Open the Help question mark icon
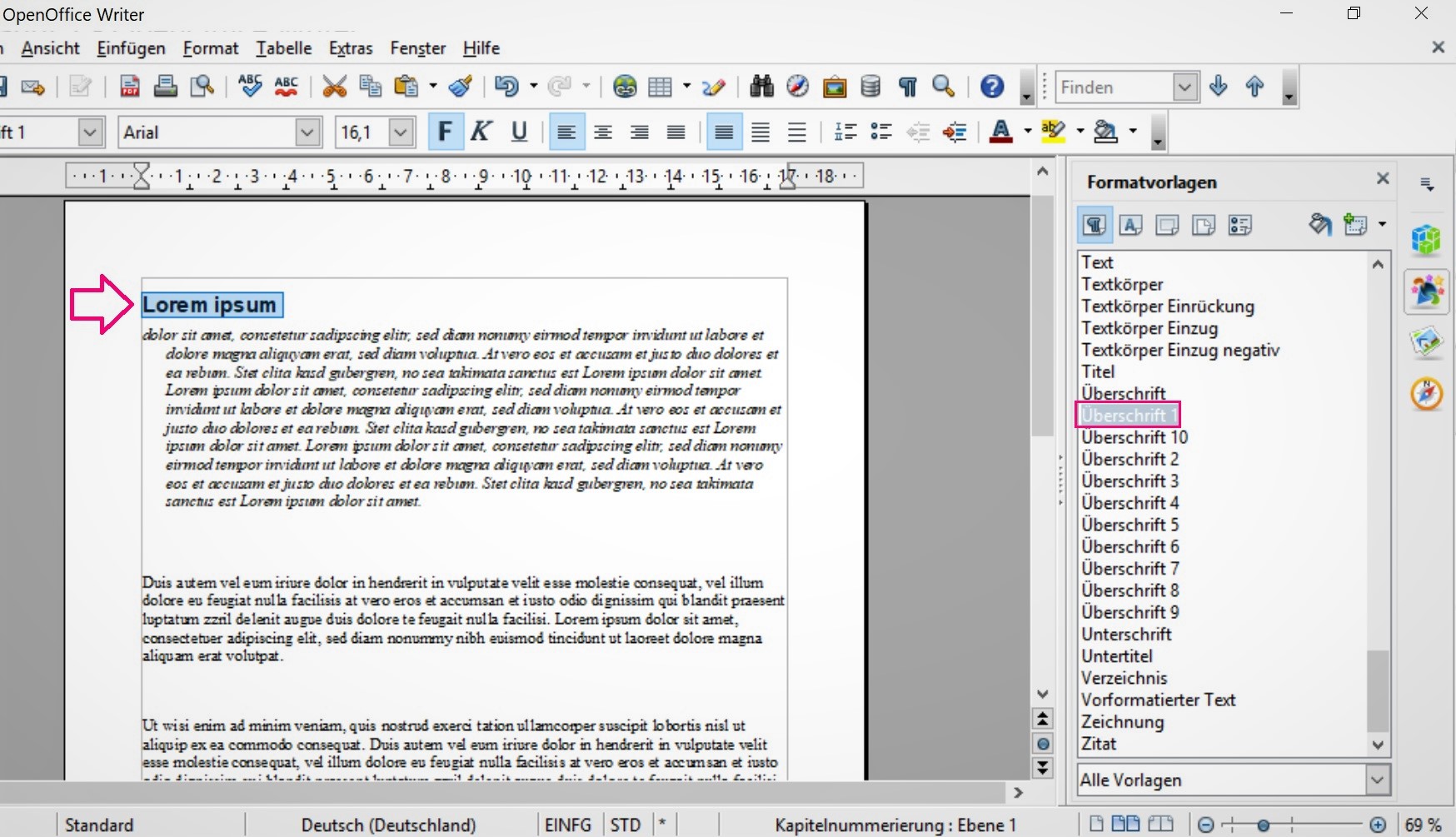This screenshot has height=837, width=1456. [x=991, y=87]
